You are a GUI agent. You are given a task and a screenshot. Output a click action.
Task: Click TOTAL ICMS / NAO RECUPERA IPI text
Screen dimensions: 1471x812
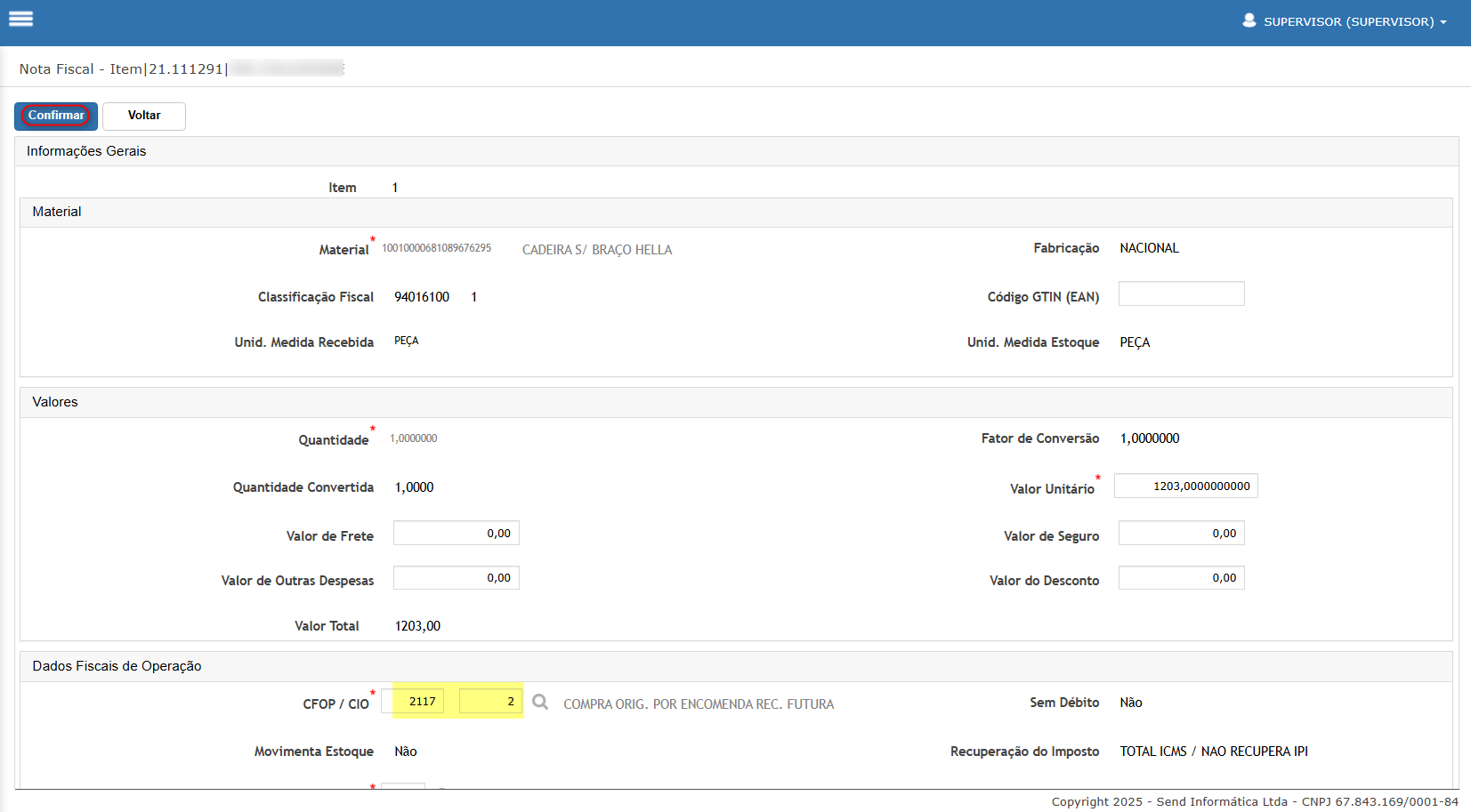point(1214,752)
